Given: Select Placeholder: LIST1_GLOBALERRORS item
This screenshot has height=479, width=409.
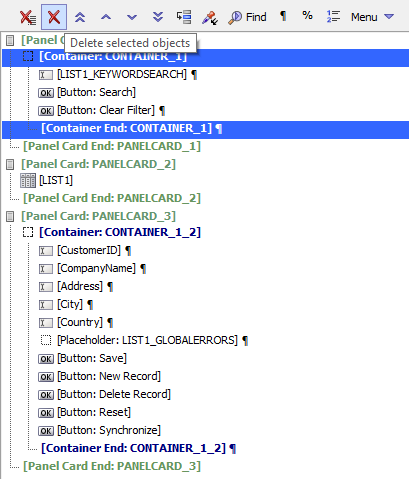Looking at the screenshot, I should coord(147,340).
